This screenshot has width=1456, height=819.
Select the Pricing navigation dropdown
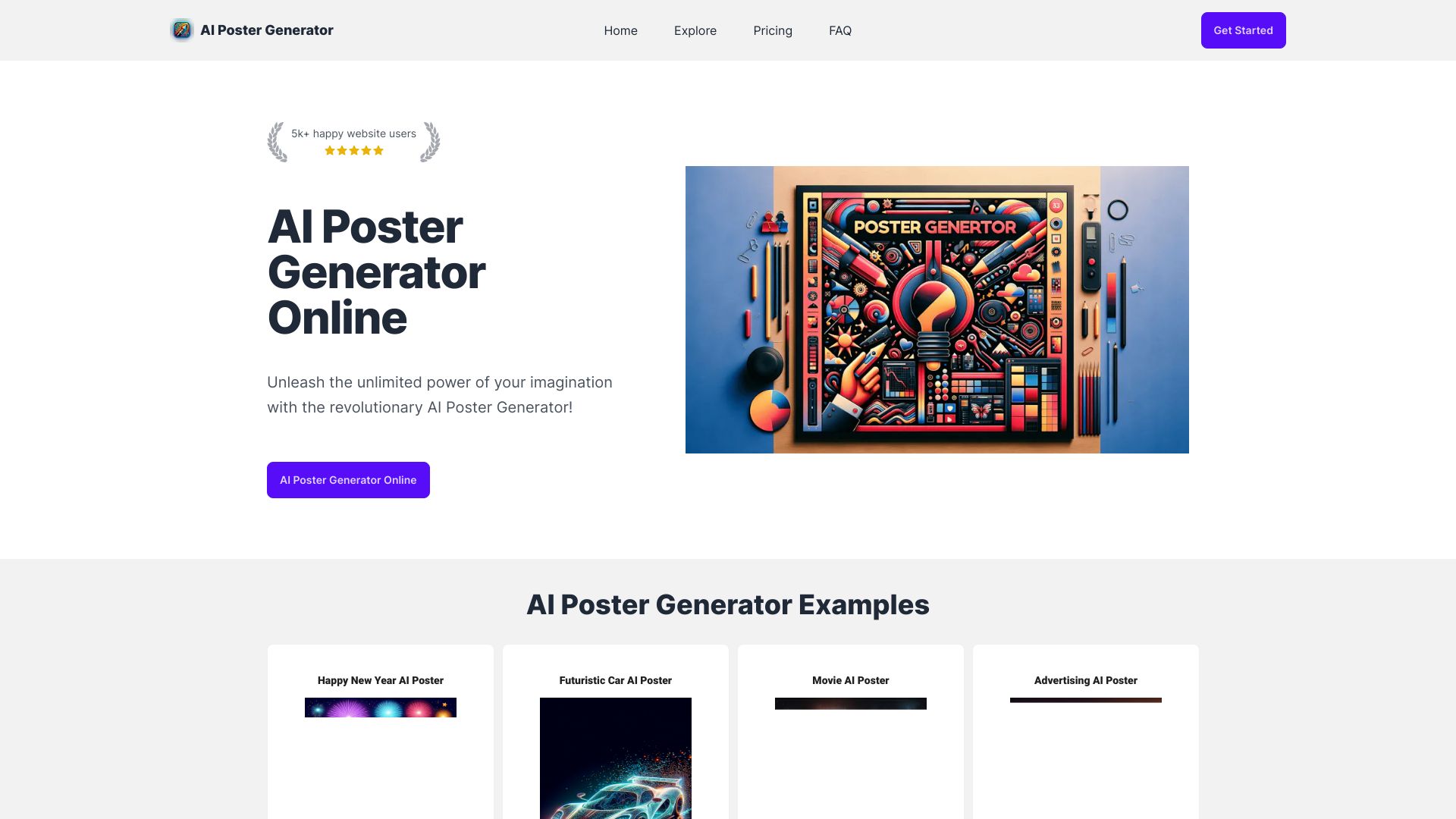[x=772, y=30]
